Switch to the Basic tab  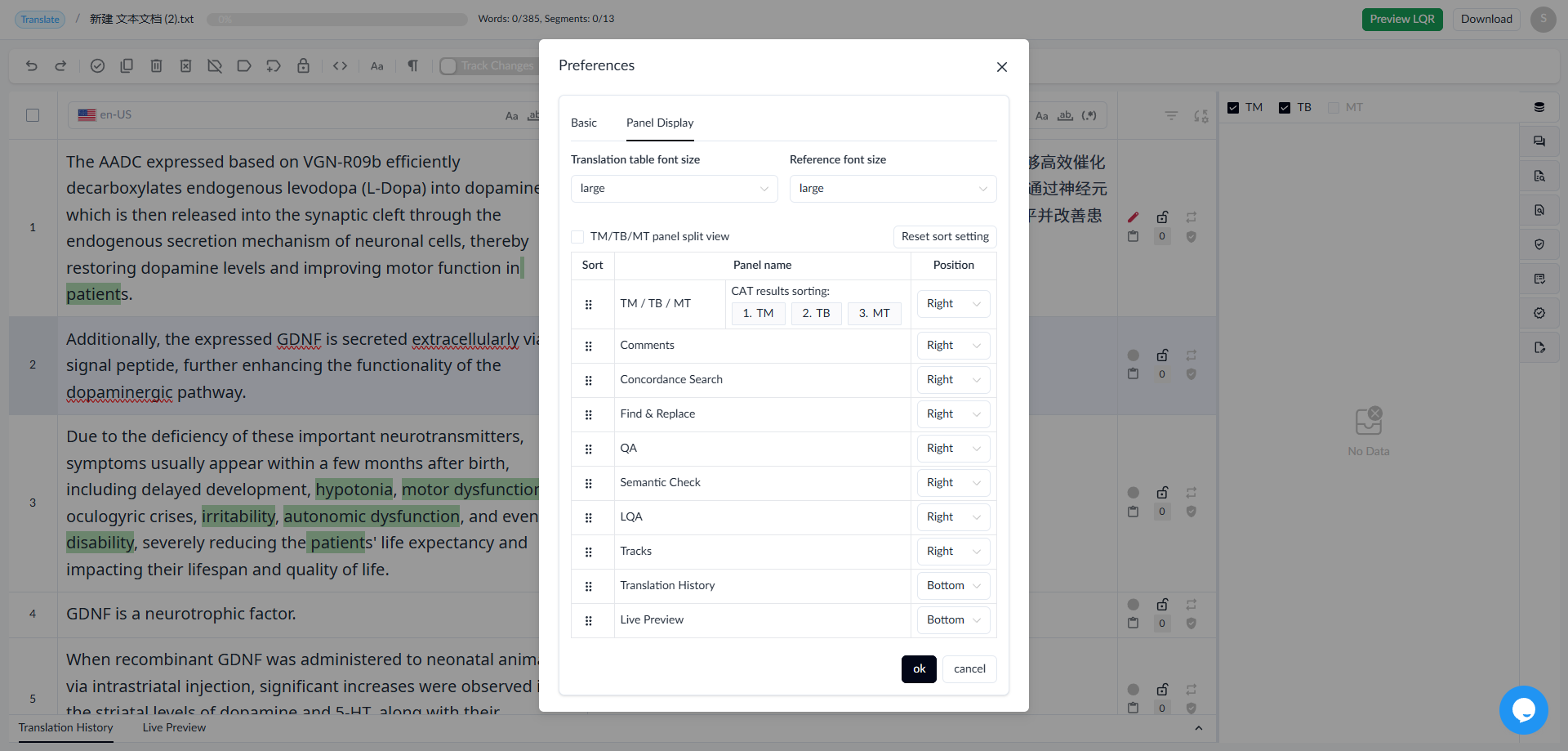[584, 123]
